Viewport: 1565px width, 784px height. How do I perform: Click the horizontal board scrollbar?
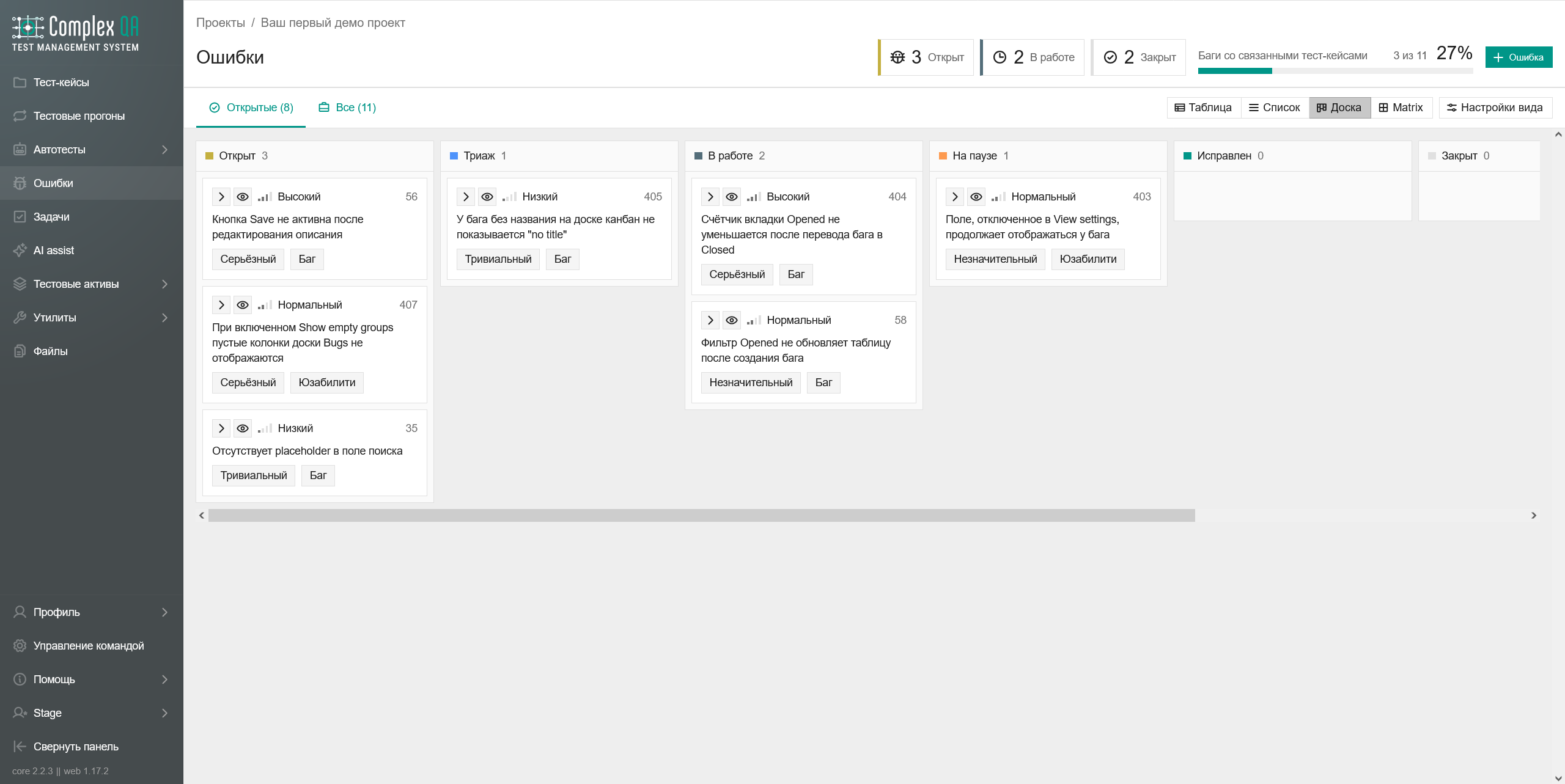tap(701, 516)
